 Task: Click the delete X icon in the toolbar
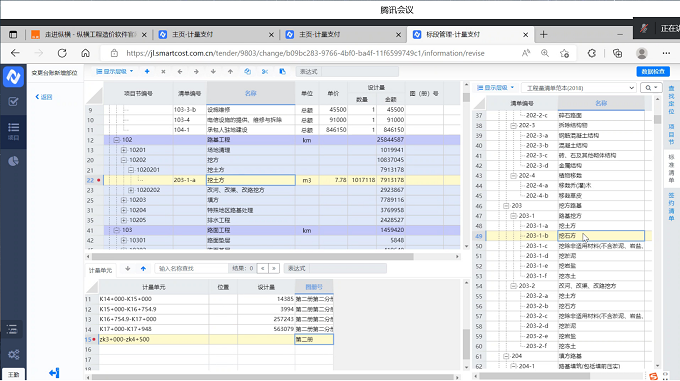coord(163,72)
